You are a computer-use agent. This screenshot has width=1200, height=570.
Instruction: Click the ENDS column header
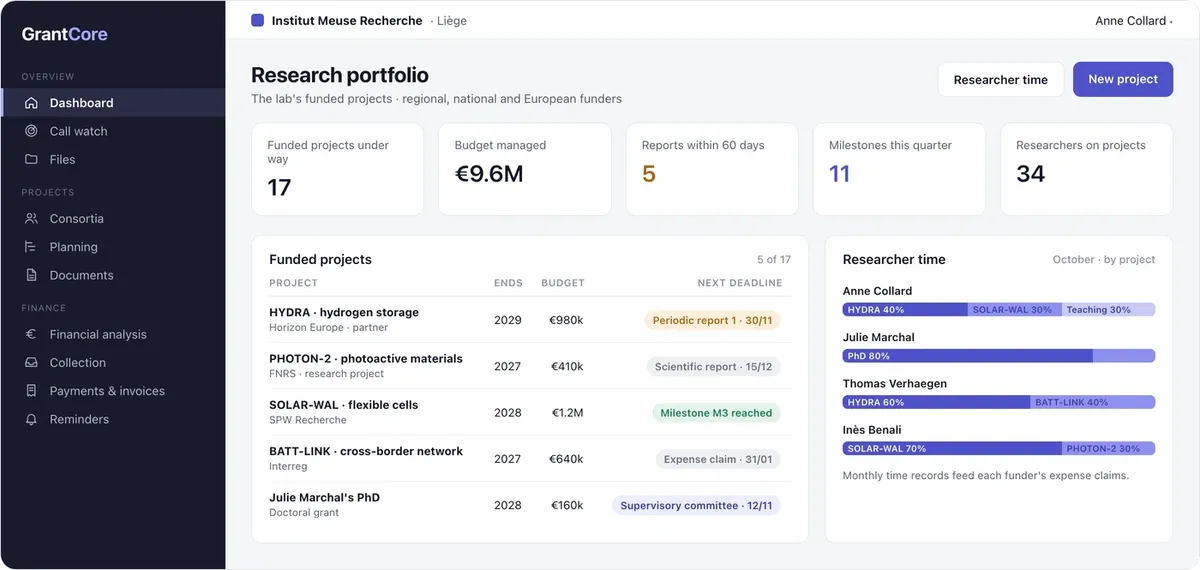(508, 283)
